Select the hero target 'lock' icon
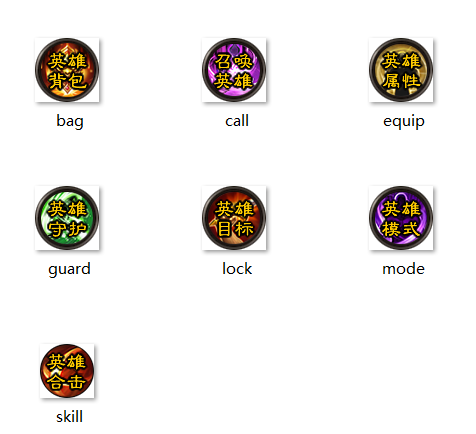This screenshot has height=434, width=476. pos(234,218)
